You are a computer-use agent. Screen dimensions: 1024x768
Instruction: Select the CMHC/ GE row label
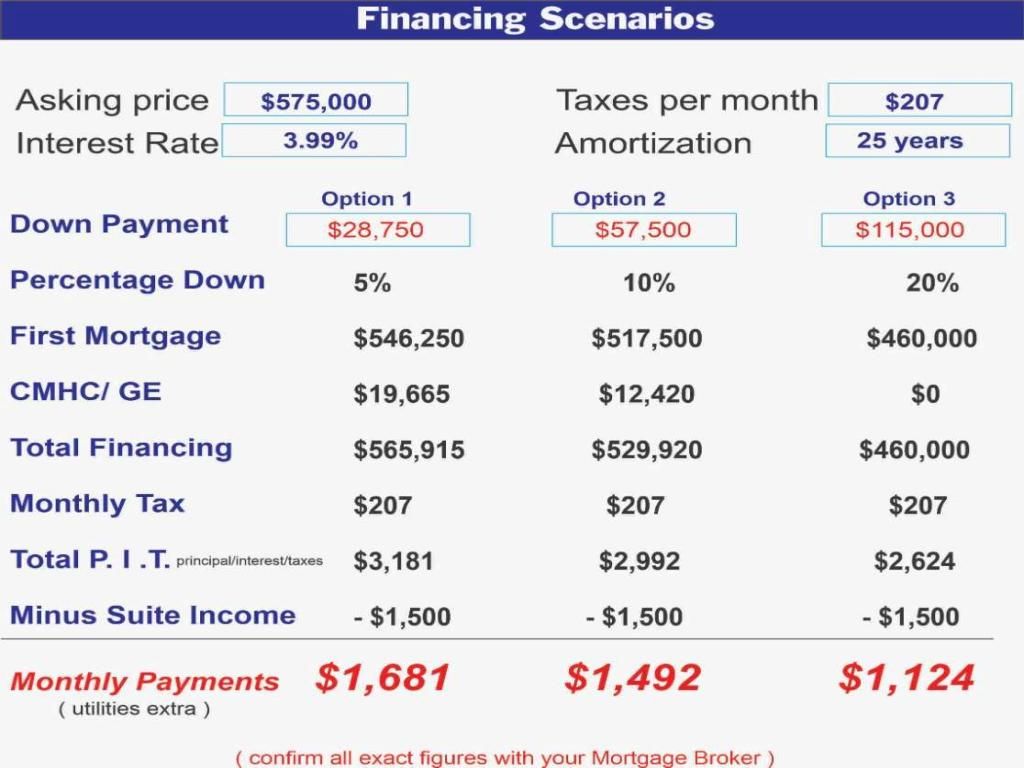tap(85, 391)
